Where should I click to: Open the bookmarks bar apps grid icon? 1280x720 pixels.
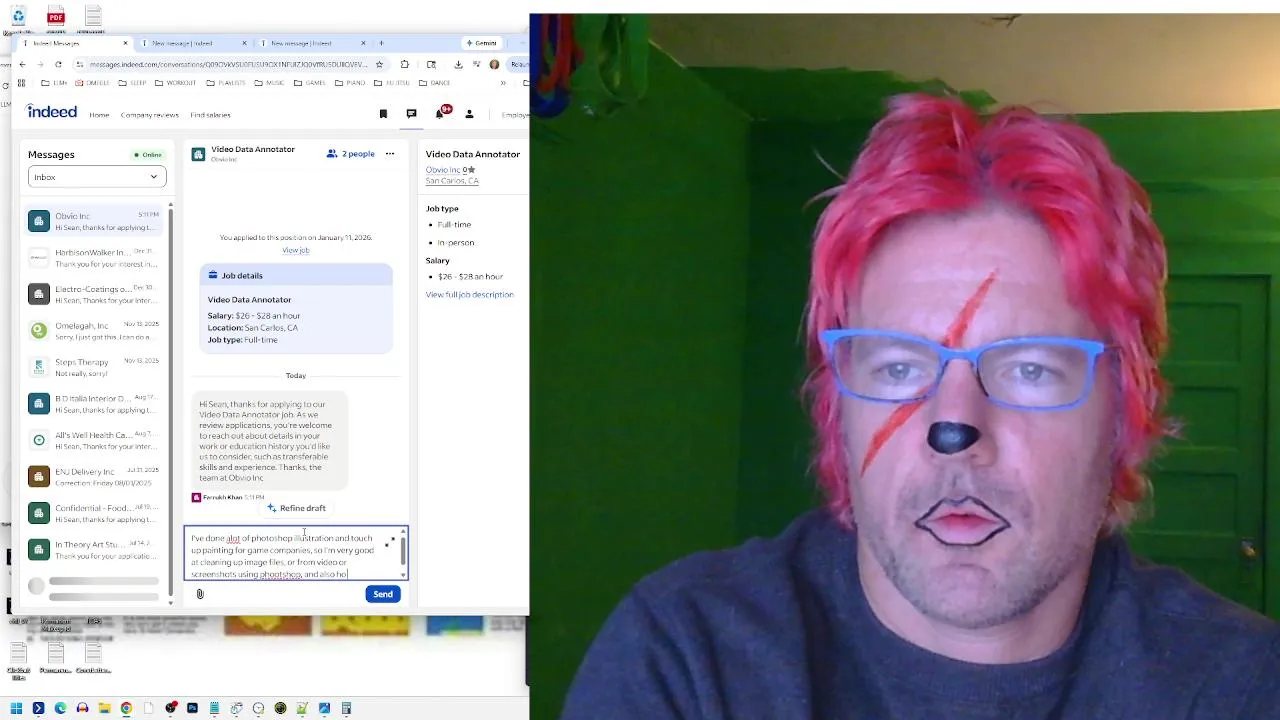coord(22,83)
